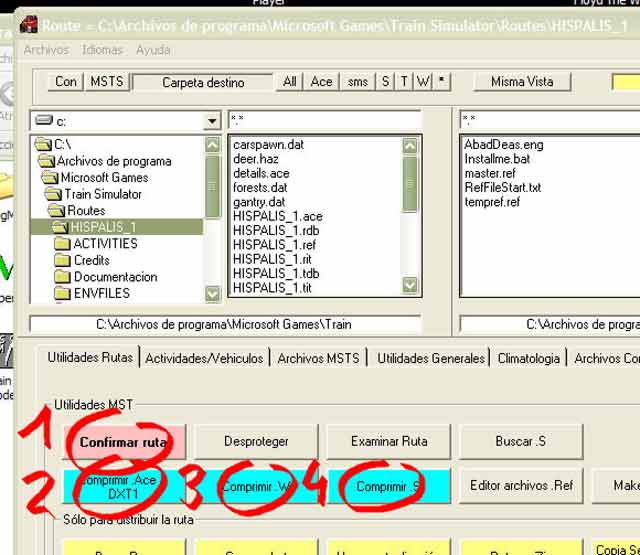Toggle the MSTS button in toolbar

pyautogui.click(x=106, y=81)
